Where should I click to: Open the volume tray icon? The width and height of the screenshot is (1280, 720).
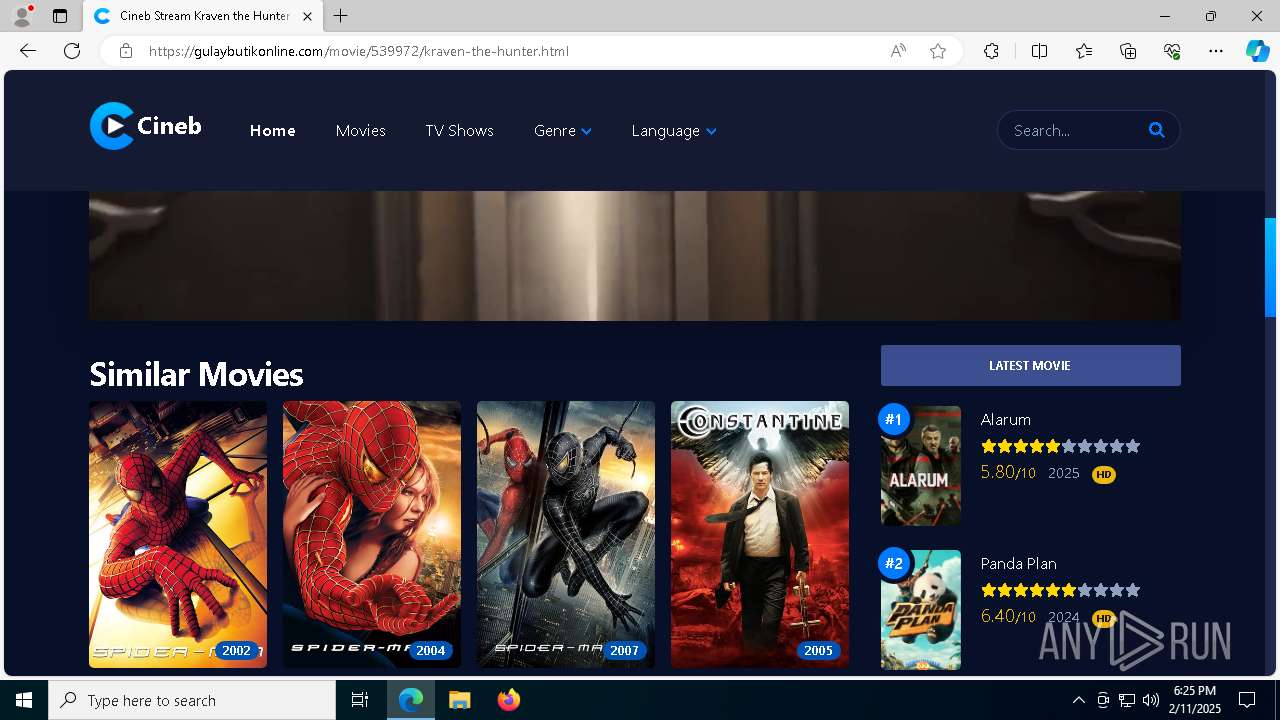[x=1151, y=700]
